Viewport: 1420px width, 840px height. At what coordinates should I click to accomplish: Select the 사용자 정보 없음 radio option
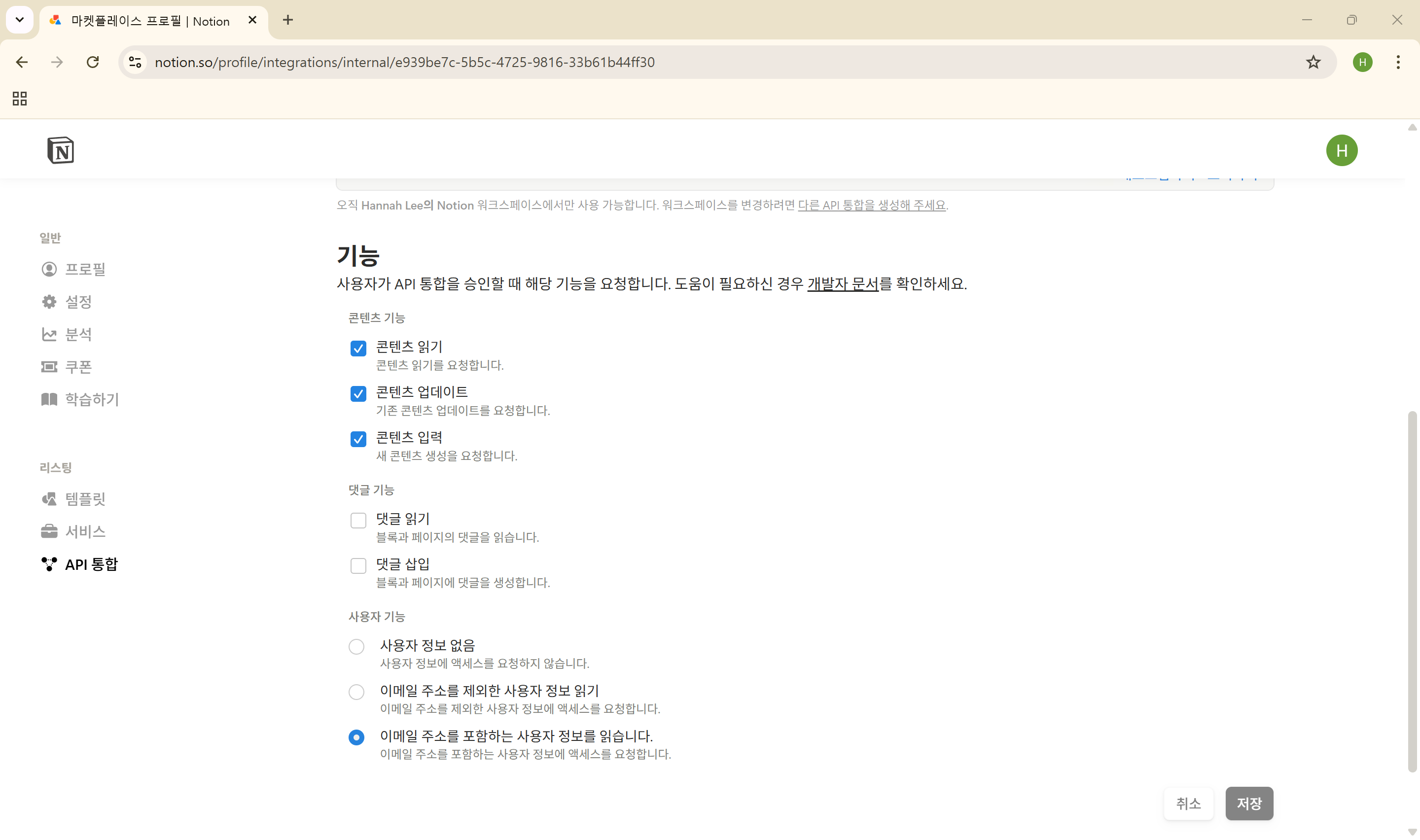coord(356,646)
